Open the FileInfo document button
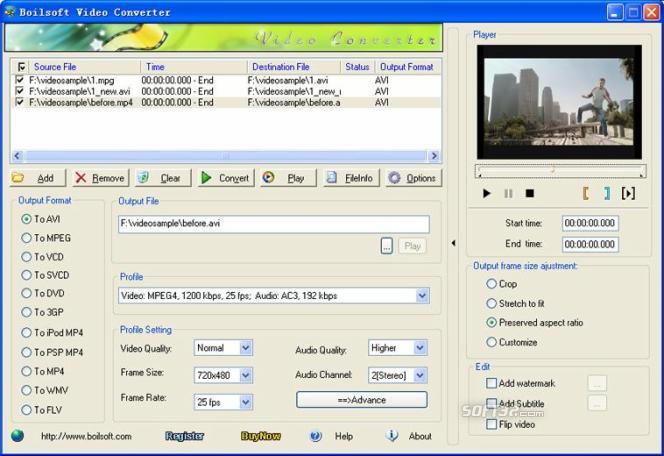 351,178
